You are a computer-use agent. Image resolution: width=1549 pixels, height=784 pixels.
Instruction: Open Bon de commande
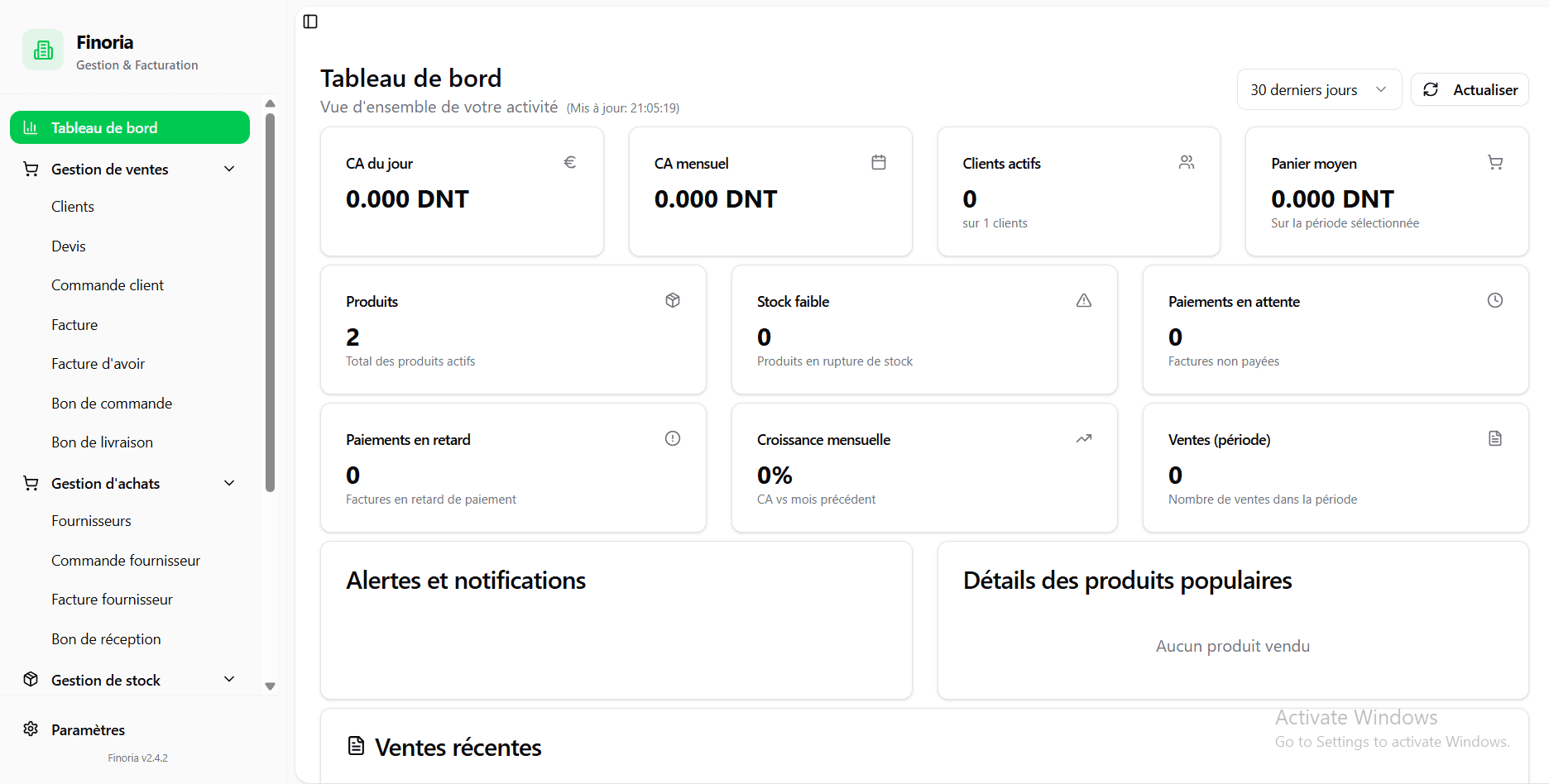point(112,404)
